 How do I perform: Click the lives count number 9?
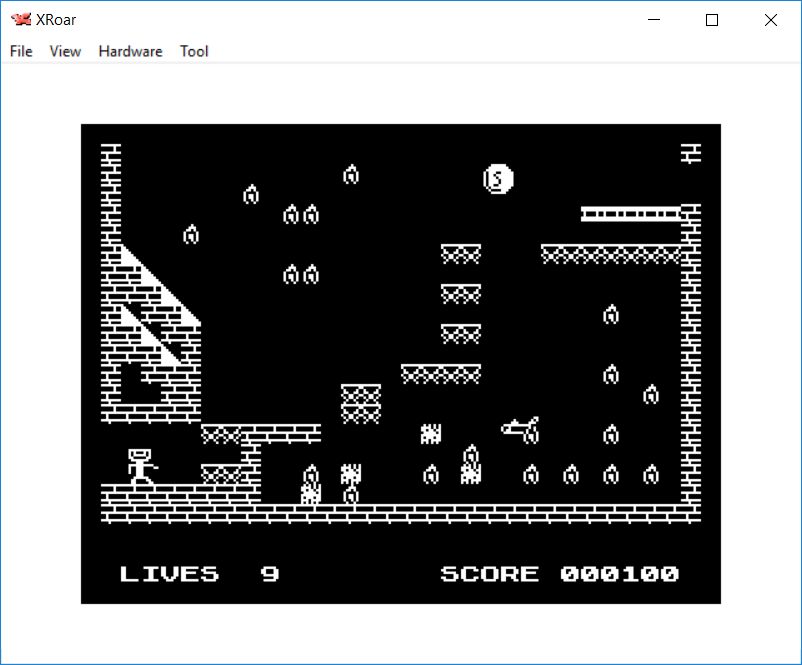270,574
